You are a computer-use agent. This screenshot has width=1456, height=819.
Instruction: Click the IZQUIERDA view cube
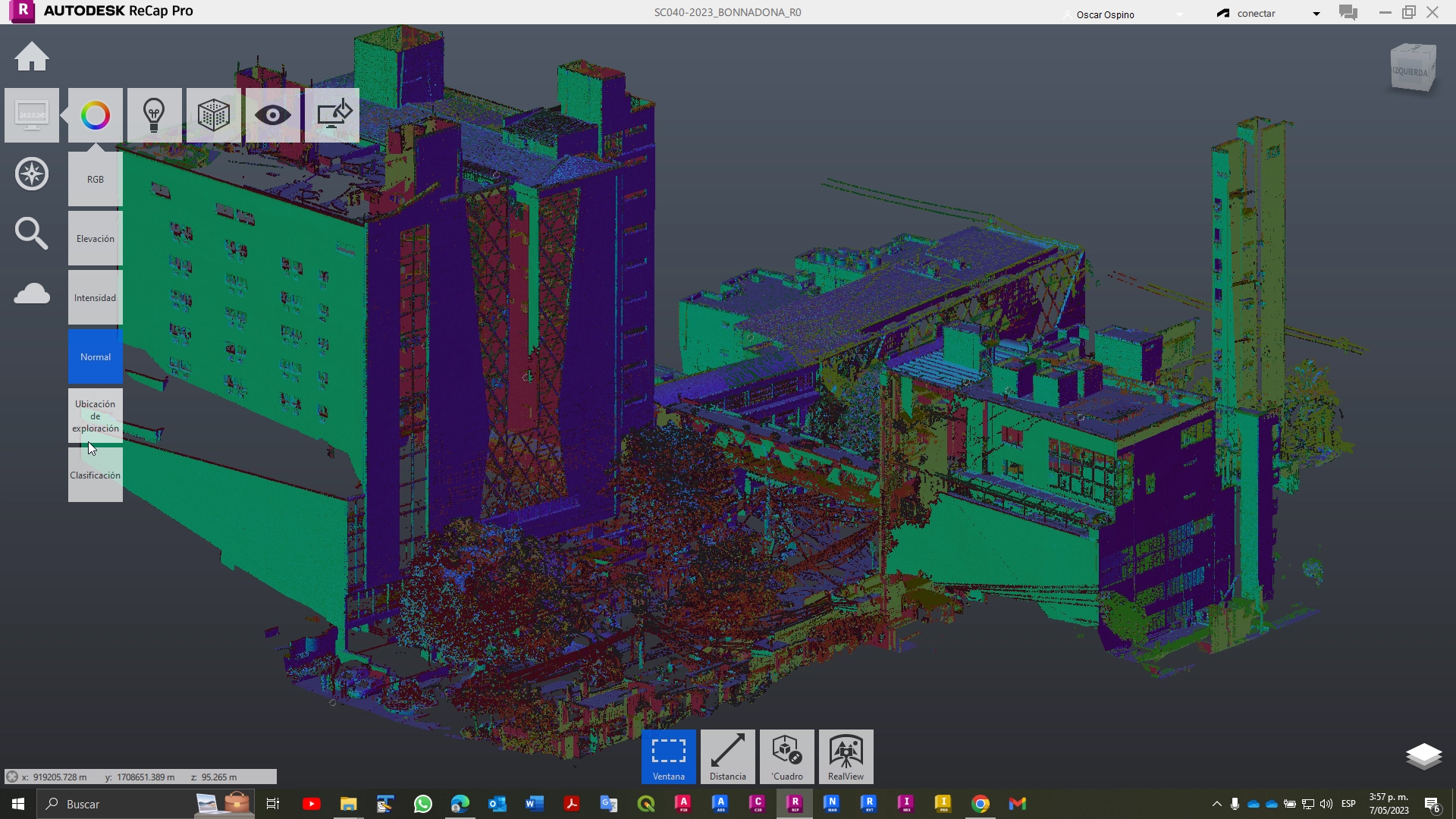[x=1413, y=68]
